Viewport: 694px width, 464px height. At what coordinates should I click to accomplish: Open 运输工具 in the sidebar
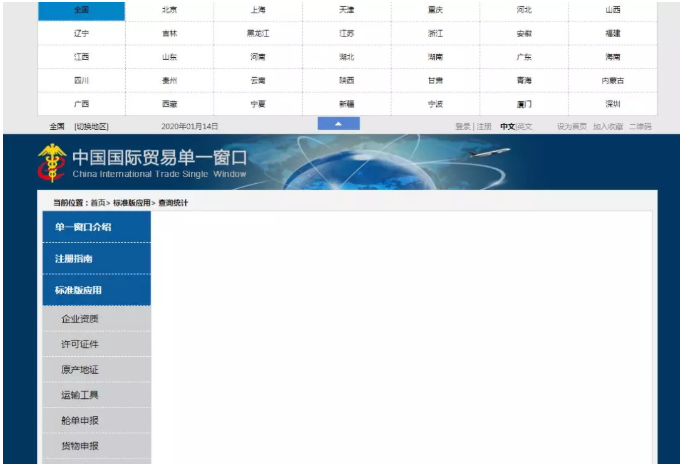96,395
